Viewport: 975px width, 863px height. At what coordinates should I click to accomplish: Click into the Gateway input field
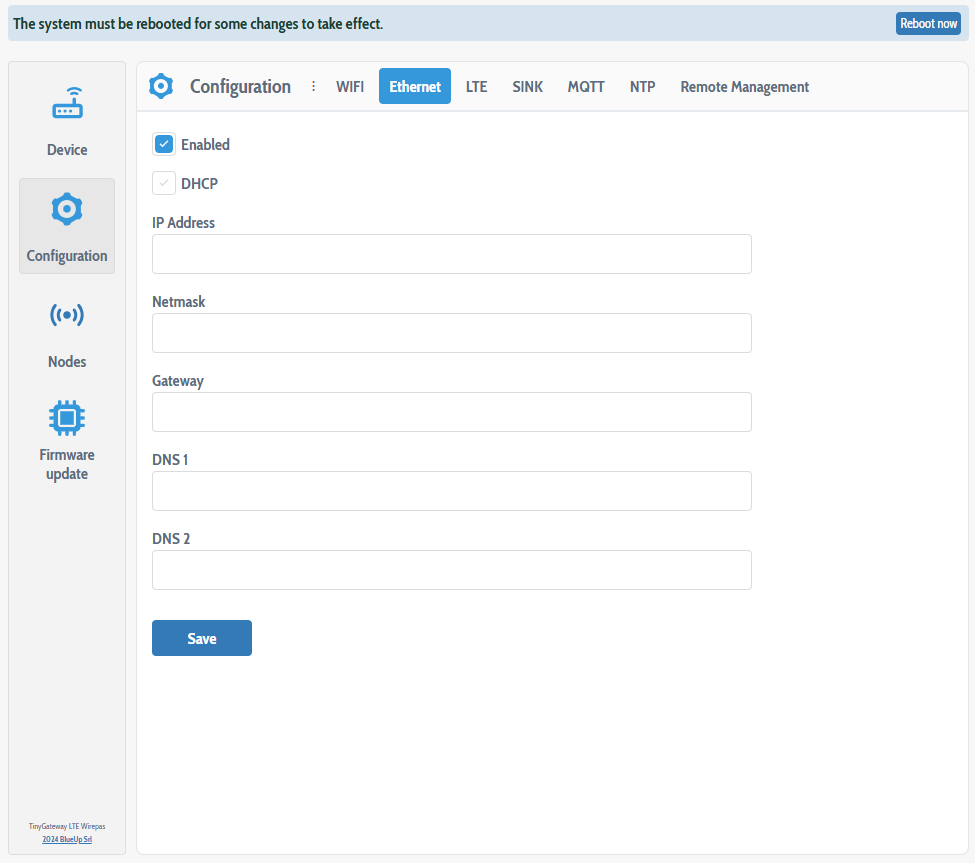[x=451, y=412]
